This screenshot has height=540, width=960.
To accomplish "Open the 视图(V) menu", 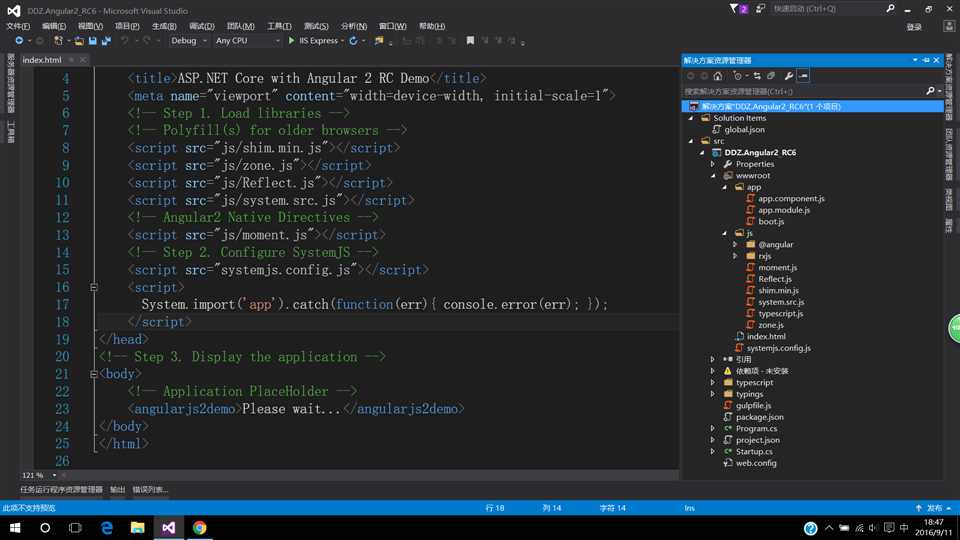I will [x=90, y=26].
